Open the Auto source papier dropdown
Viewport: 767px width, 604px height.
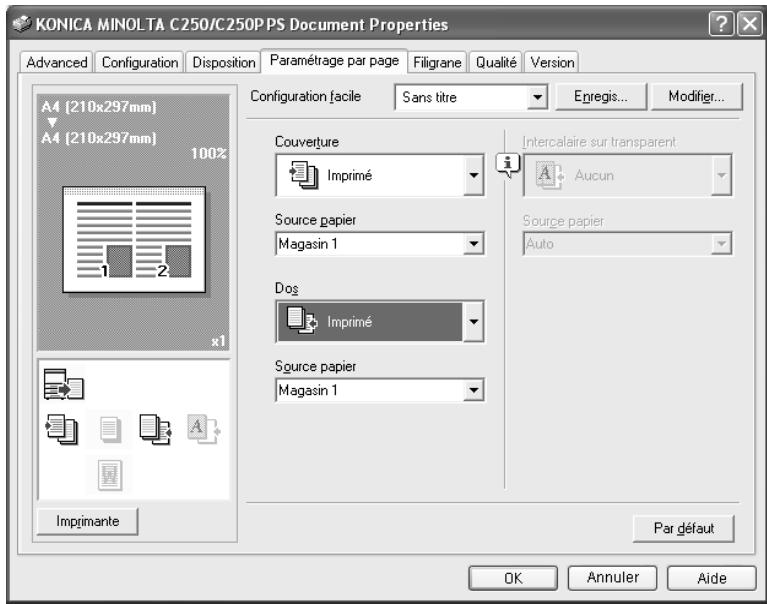coord(722,244)
